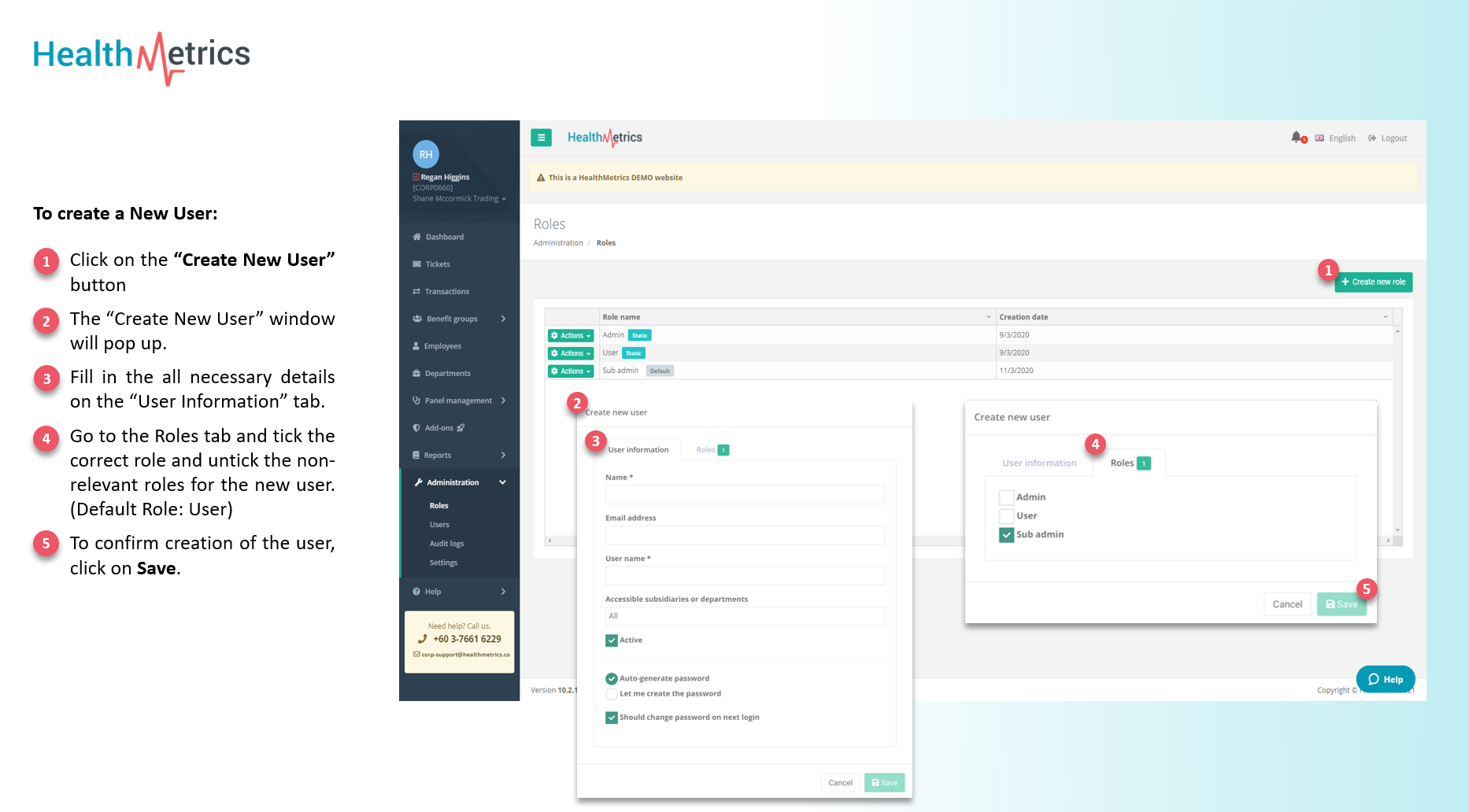Open Users under Administration
The width and height of the screenshot is (1469, 812).
coord(439,525)
